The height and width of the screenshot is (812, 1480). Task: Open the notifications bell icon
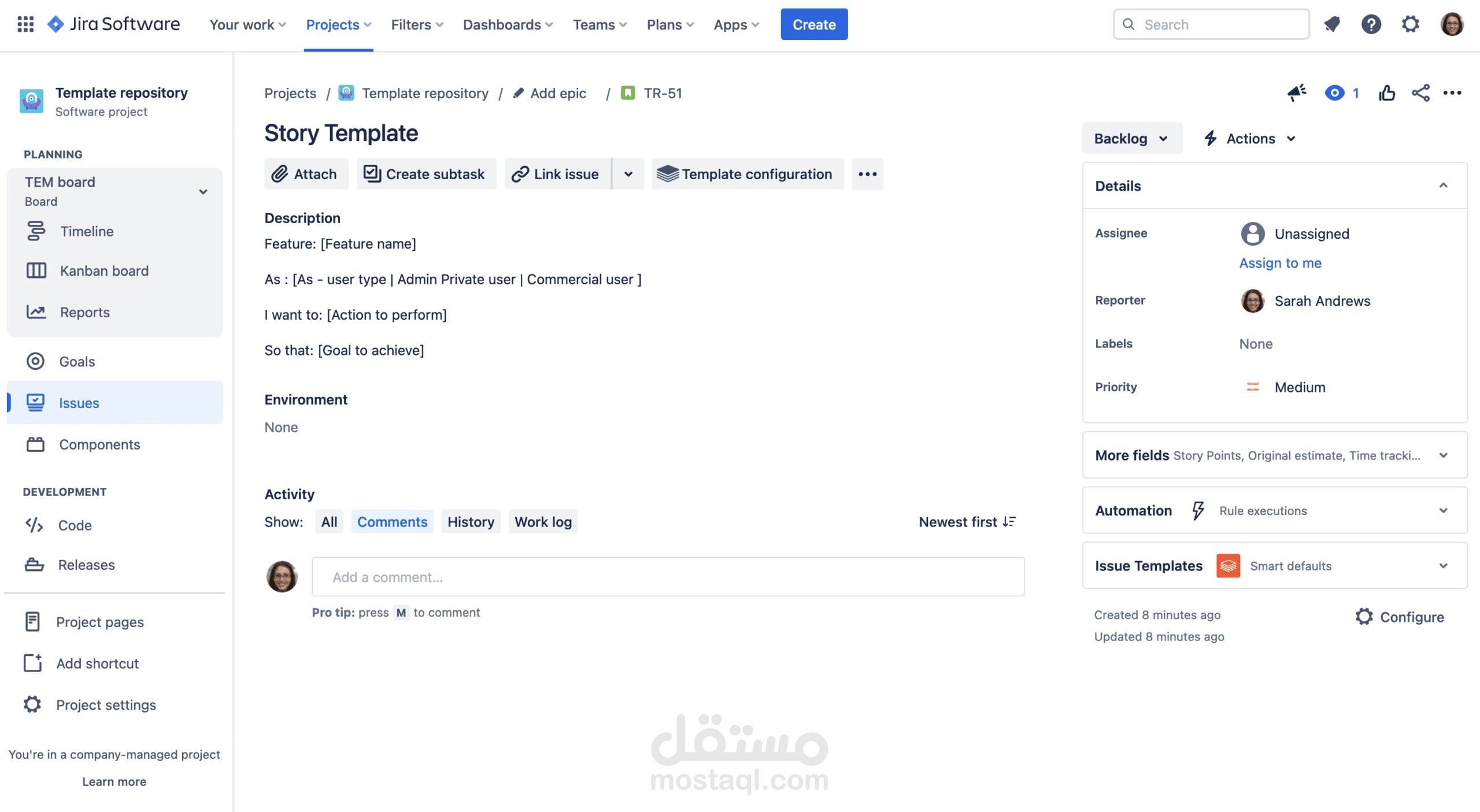tap(1331, 25)
